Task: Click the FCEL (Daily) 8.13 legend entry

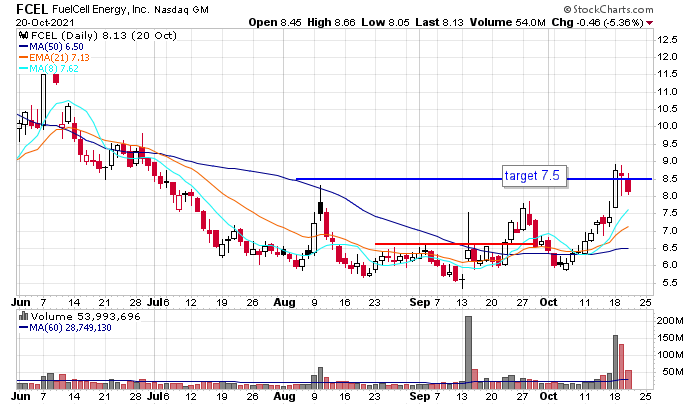Action: [x=103, y=36]
